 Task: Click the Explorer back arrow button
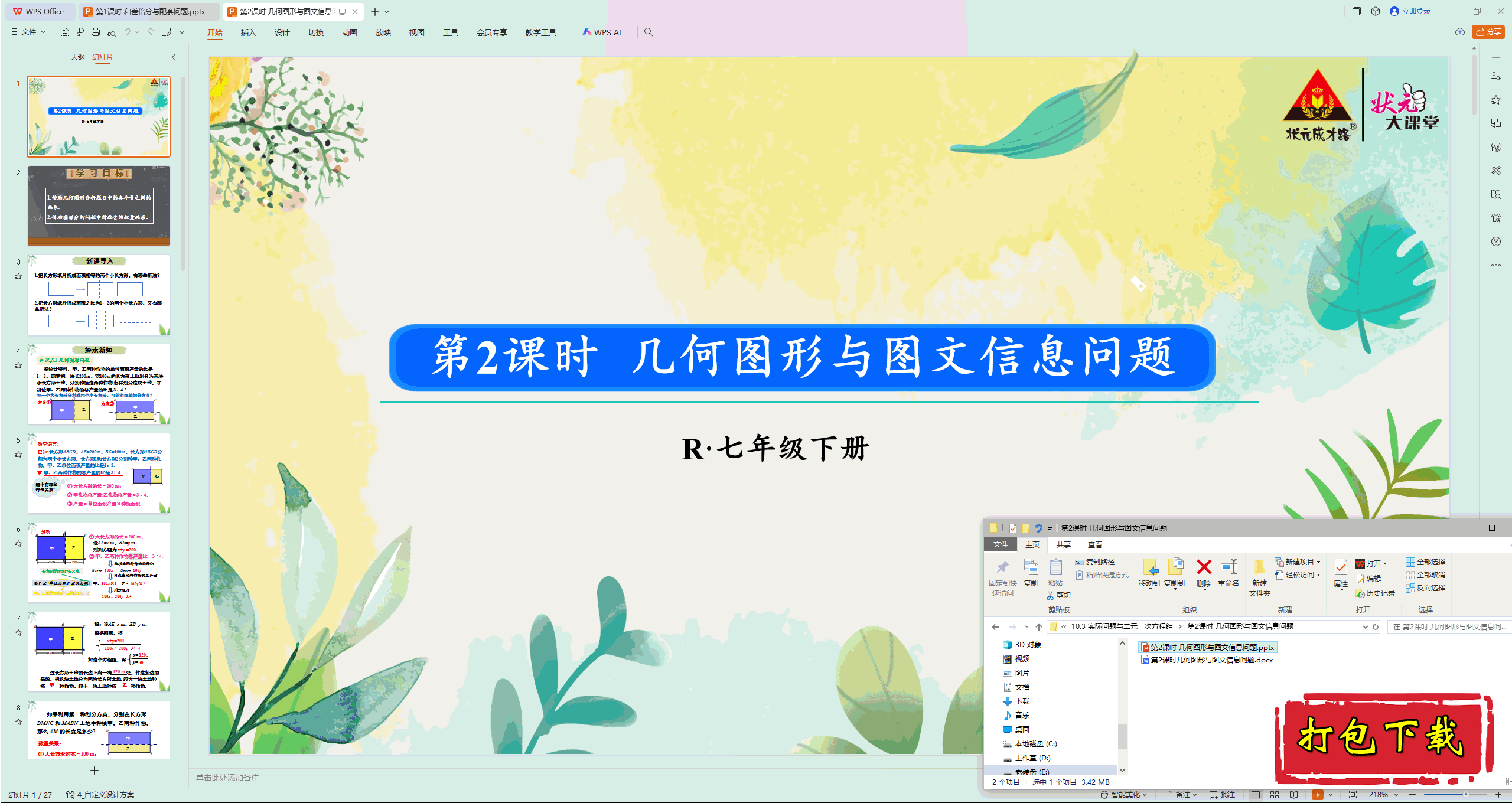pos(995,626)
